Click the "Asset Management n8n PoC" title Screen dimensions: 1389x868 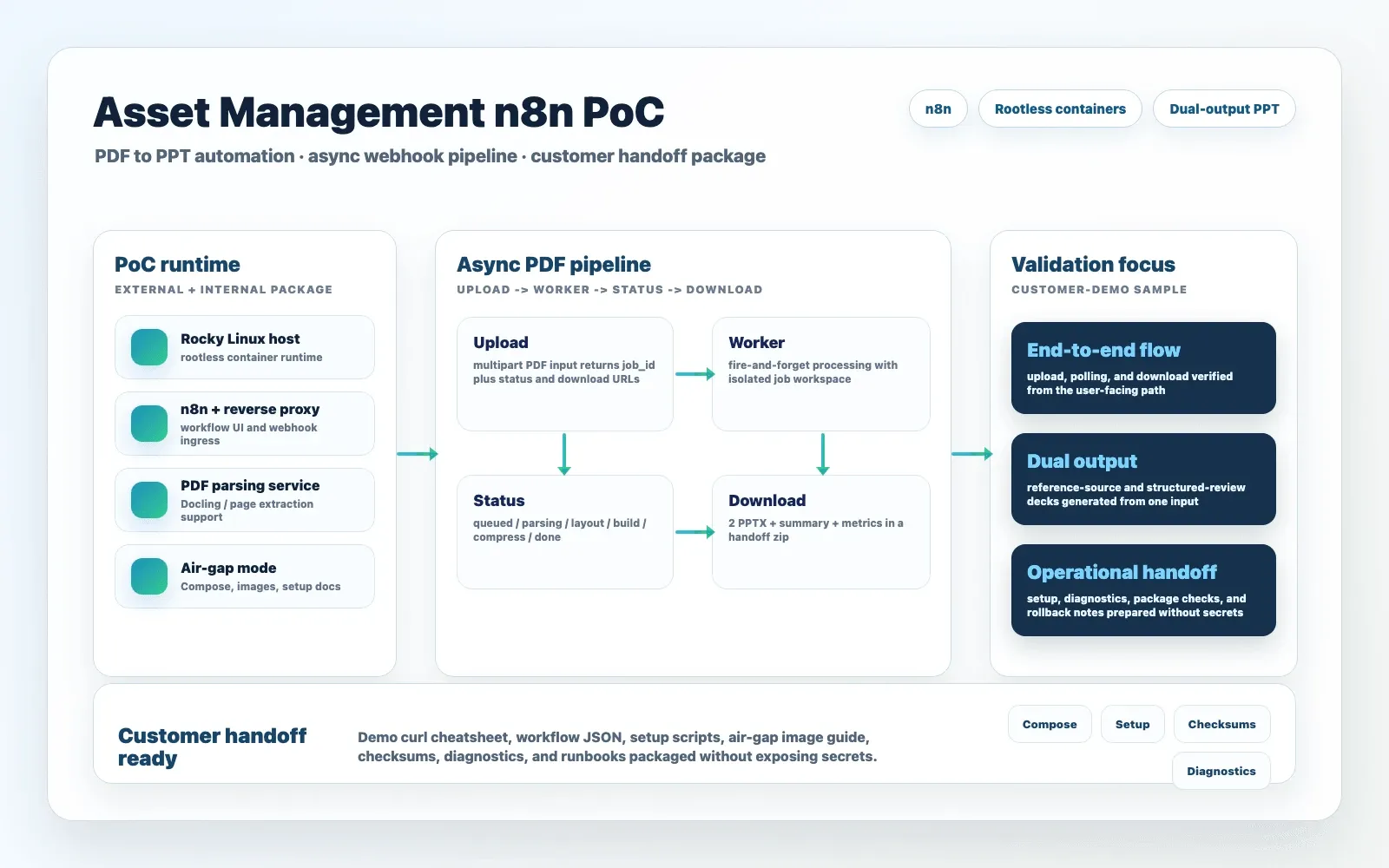click(x=379, y=112)
